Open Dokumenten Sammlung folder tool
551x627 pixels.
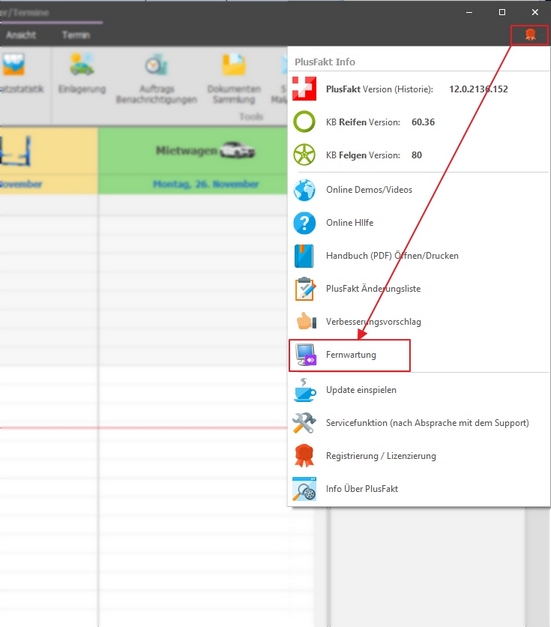pyautogui.click(x=234, y=79)
